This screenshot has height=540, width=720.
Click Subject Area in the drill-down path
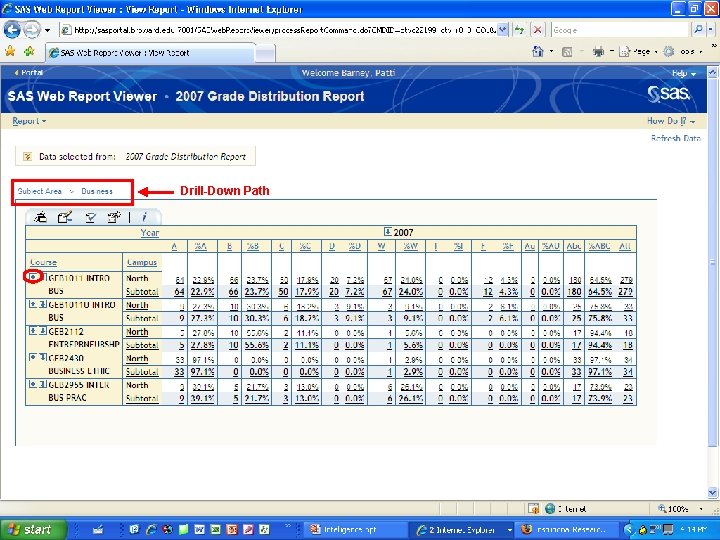point(39,191)
